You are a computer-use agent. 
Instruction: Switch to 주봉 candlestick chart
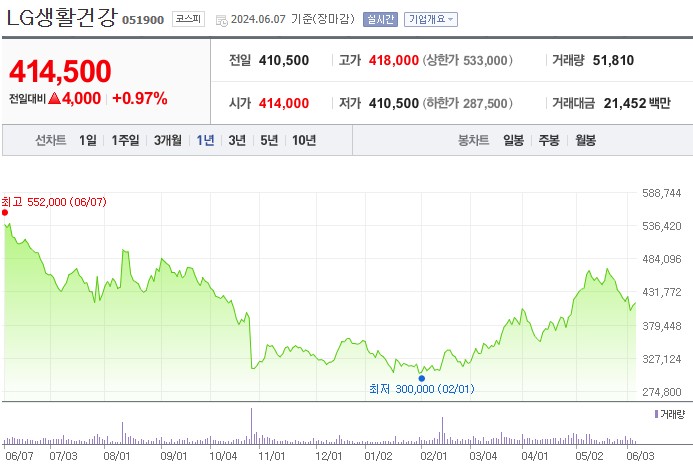tap(549, 141)
